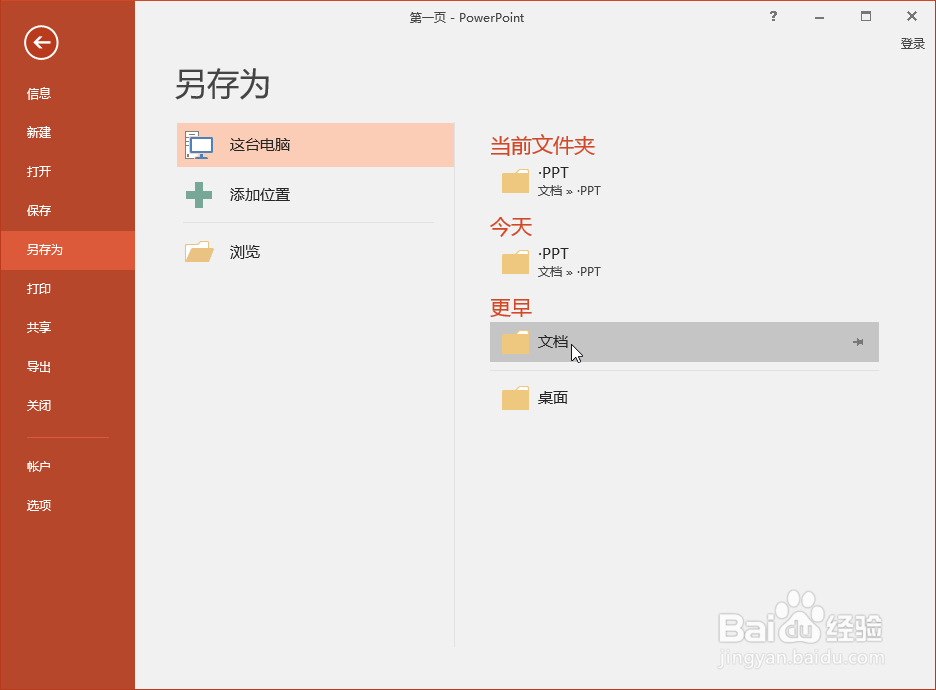Viewport: 936px width, 690px height.
Task: Click the 浏览 label
Action: [x=245, y=252]
